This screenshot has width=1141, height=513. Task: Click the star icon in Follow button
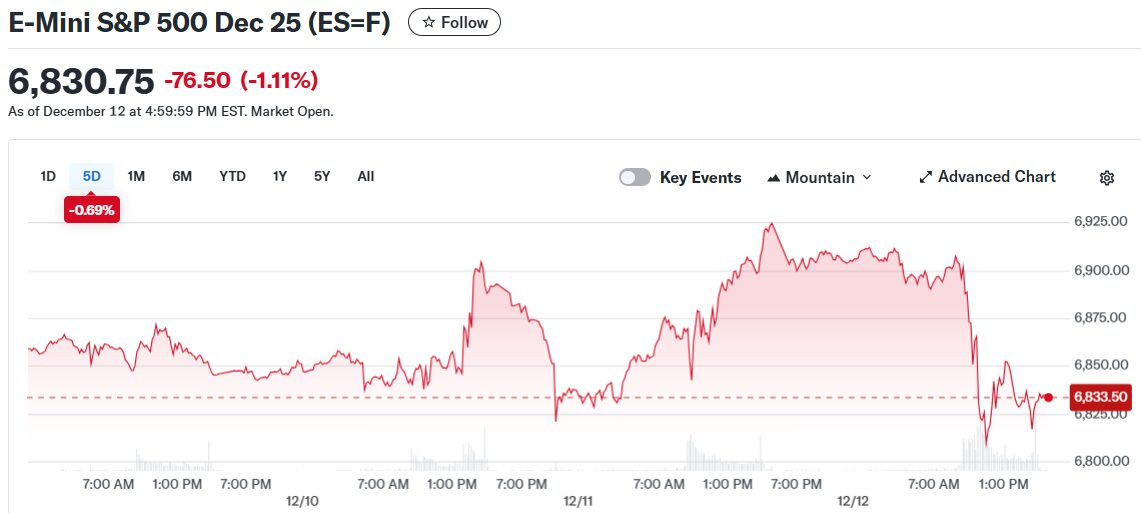[x=429, y=23]
